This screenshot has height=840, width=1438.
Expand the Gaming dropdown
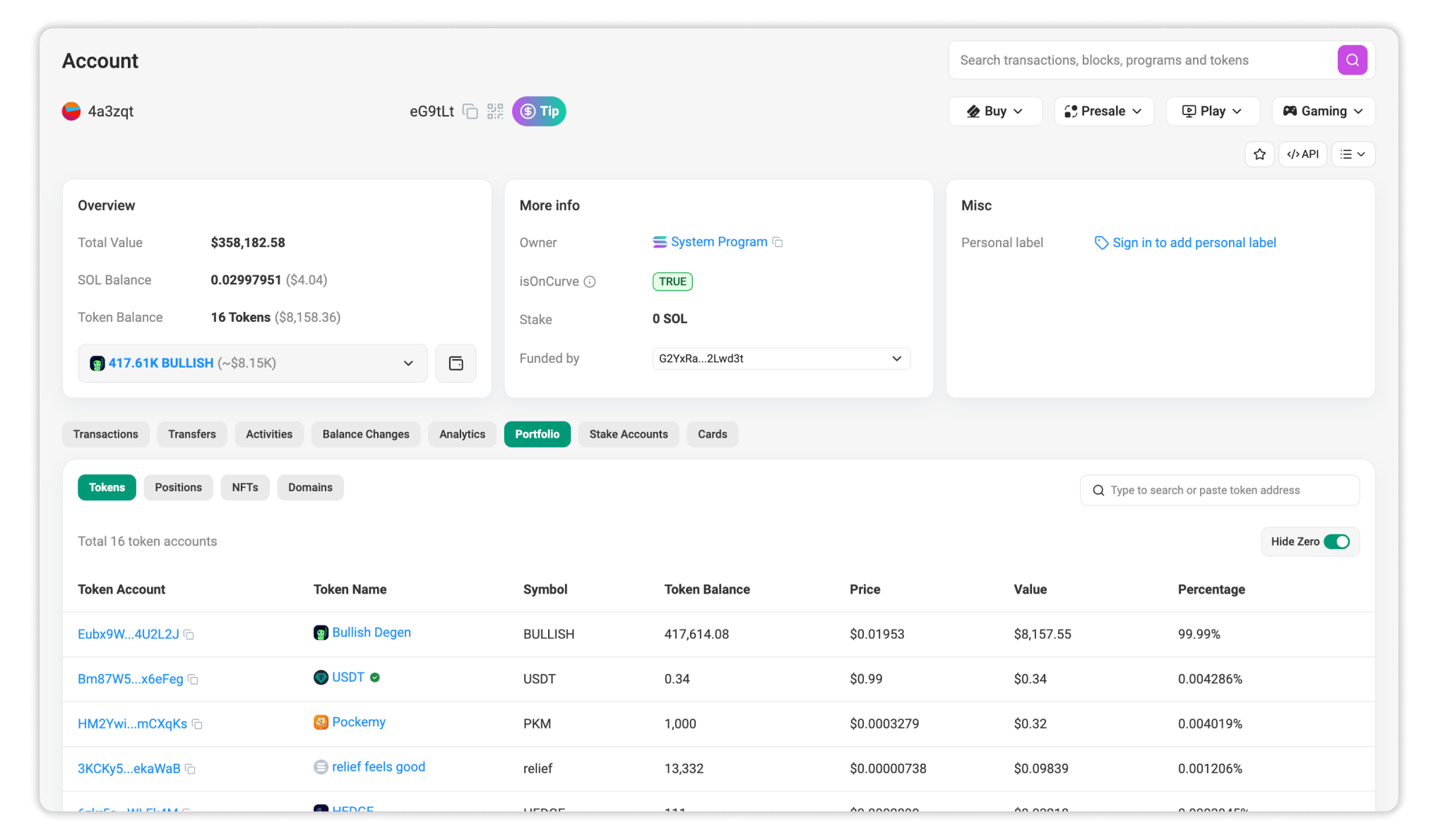tap(1322, 111)
